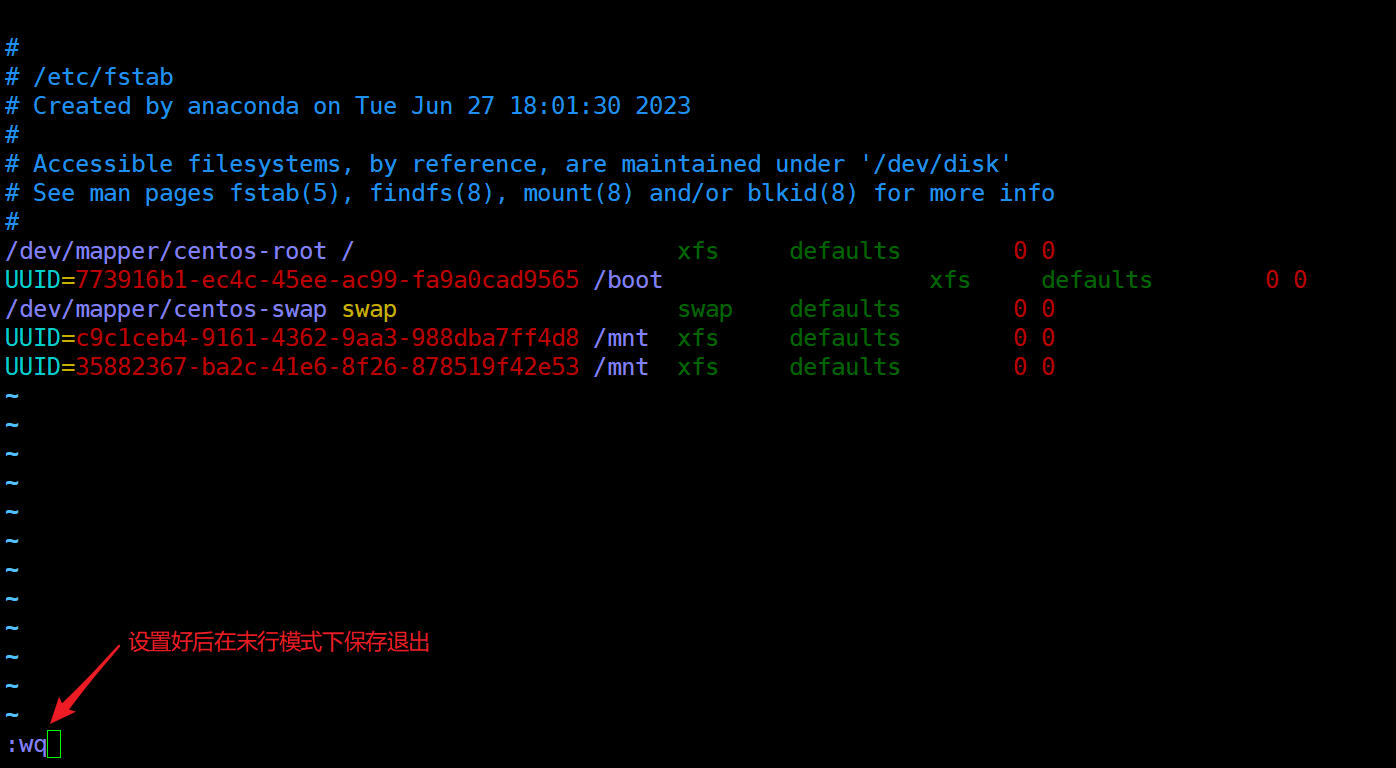
Task: Click UUID 35882367-ba2c-41e6-8f26-878519f42e53
Action: [327, 367]
